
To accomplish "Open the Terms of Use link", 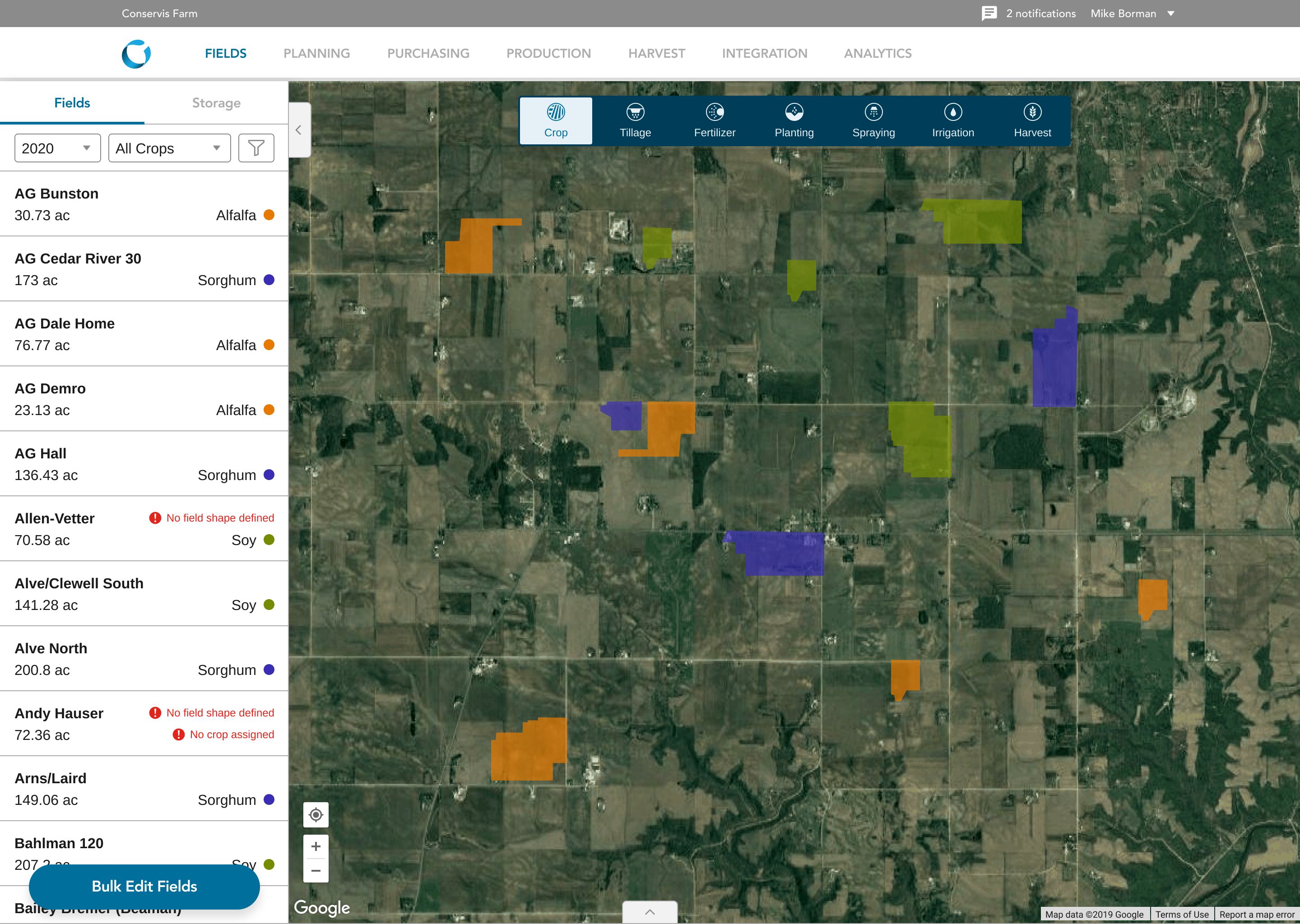I will click(x=1182, y=915).
